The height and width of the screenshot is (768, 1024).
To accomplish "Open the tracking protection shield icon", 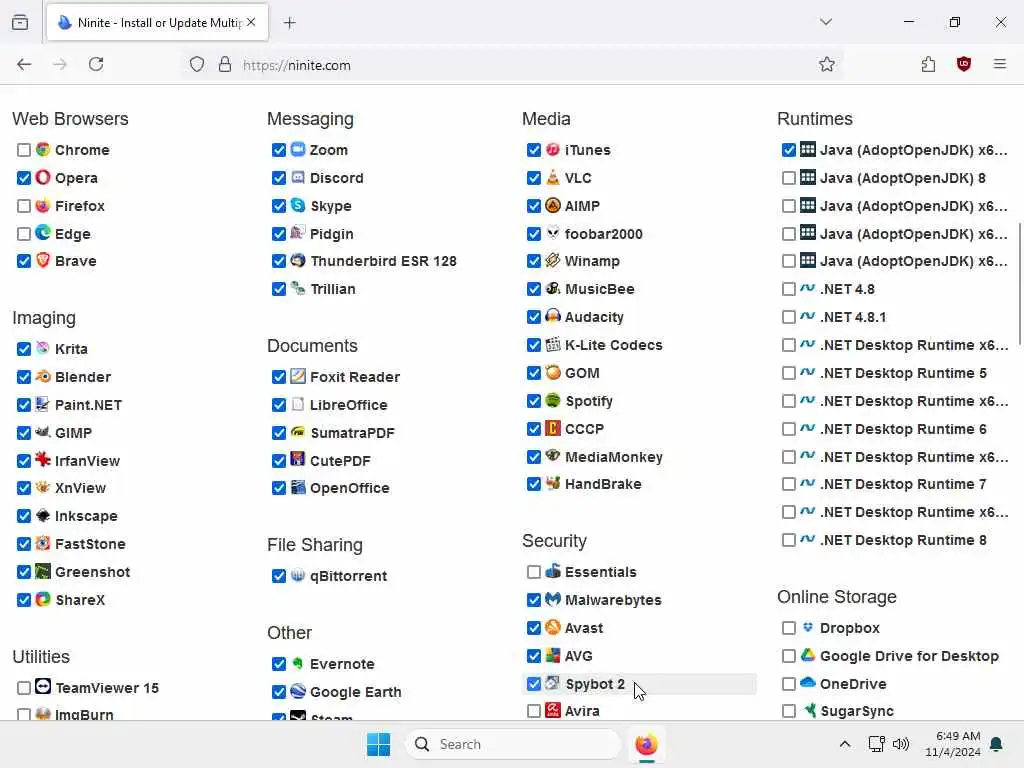I will pyautogui.click(x=197, y=64).
